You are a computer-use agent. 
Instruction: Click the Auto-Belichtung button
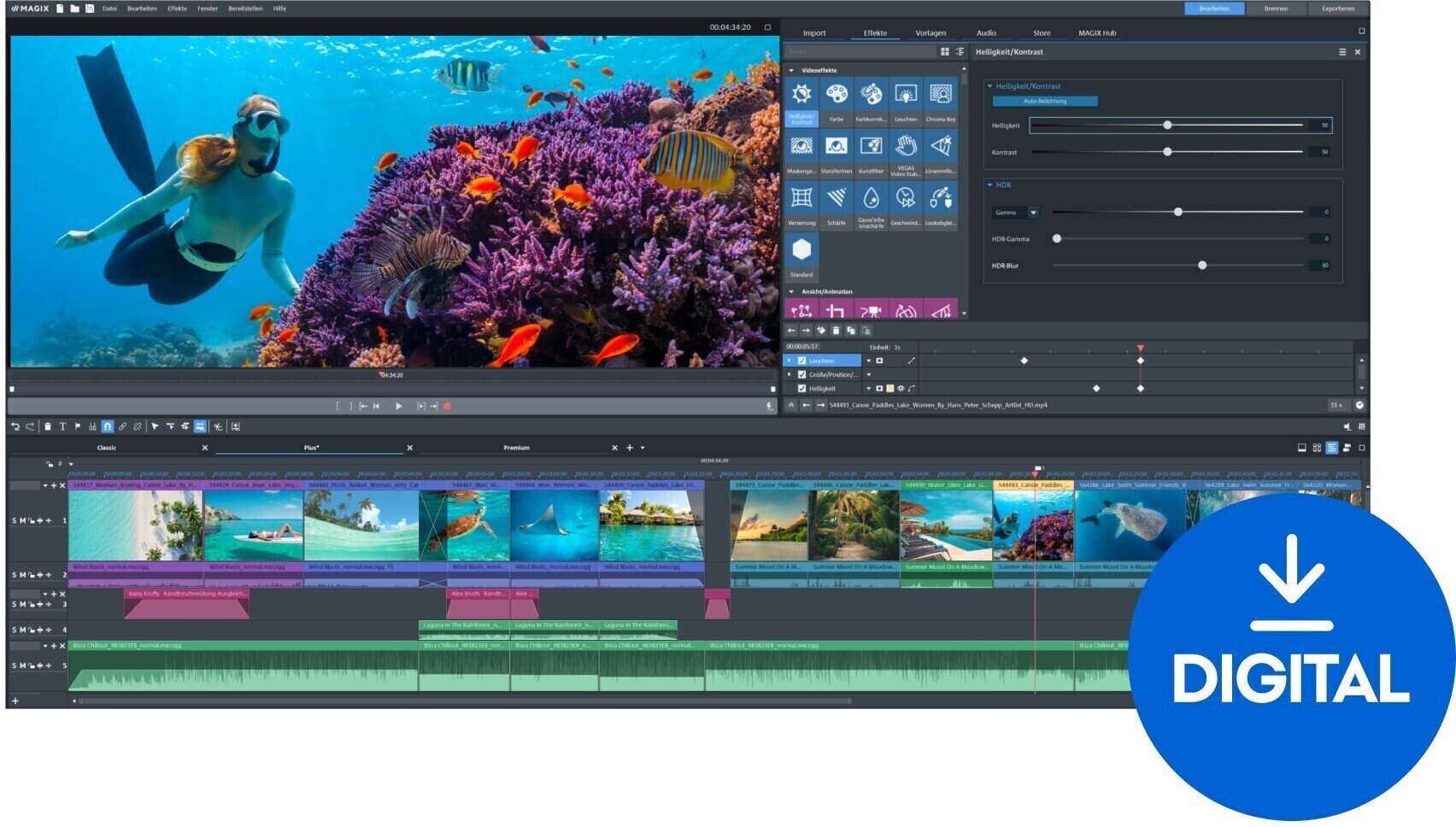click(1046, 100)
